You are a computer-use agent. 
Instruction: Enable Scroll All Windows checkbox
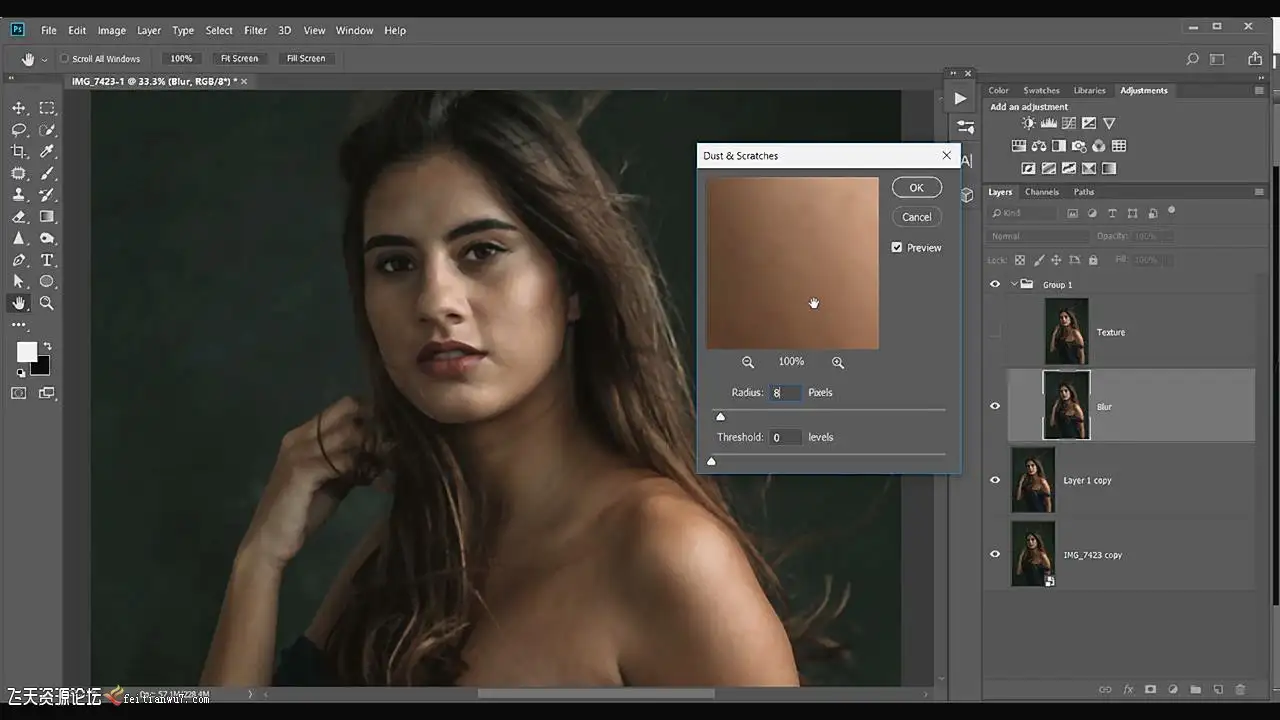point(64,59)
